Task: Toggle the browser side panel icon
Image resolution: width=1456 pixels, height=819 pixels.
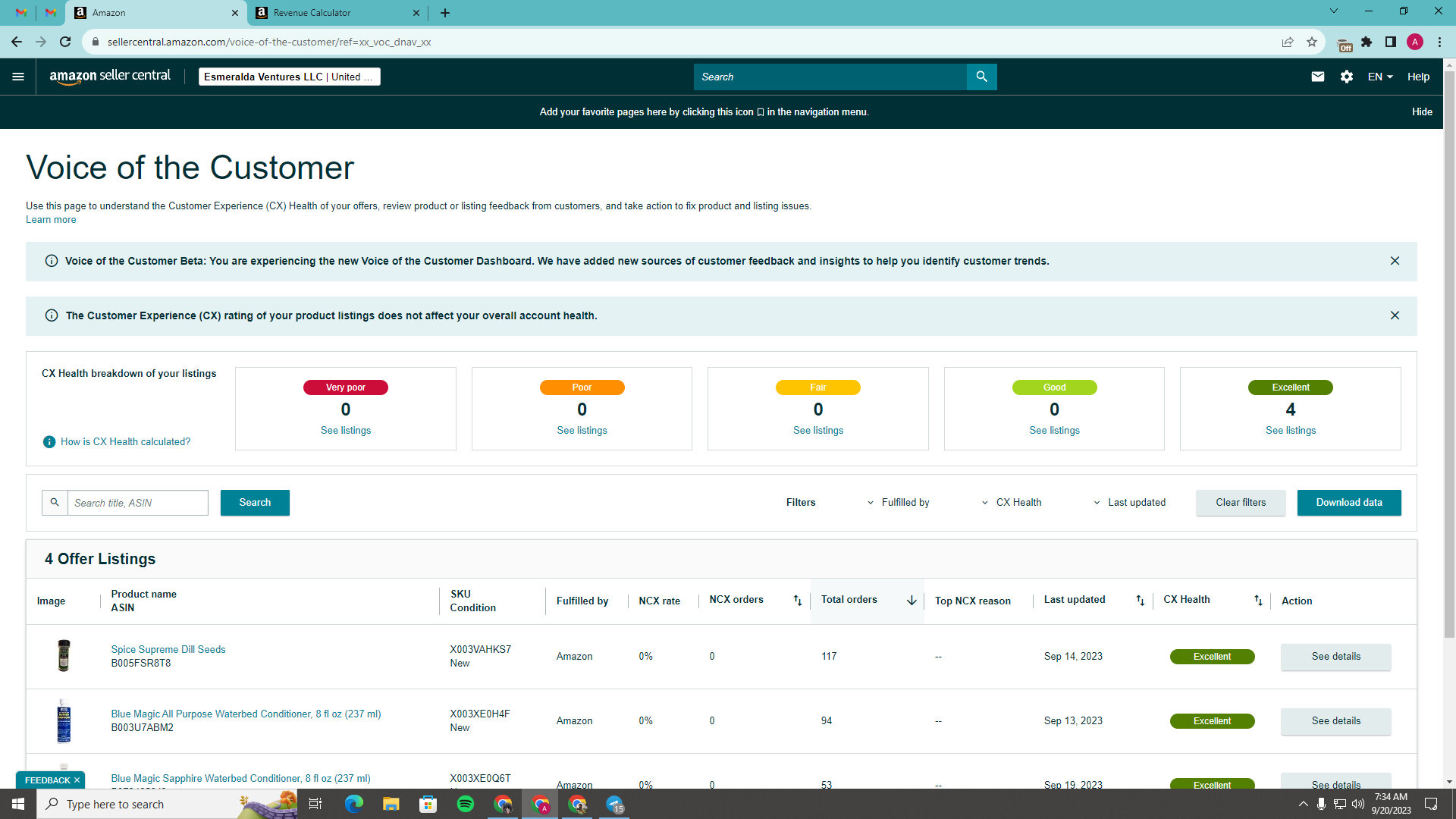Action: pos(1391,42)
